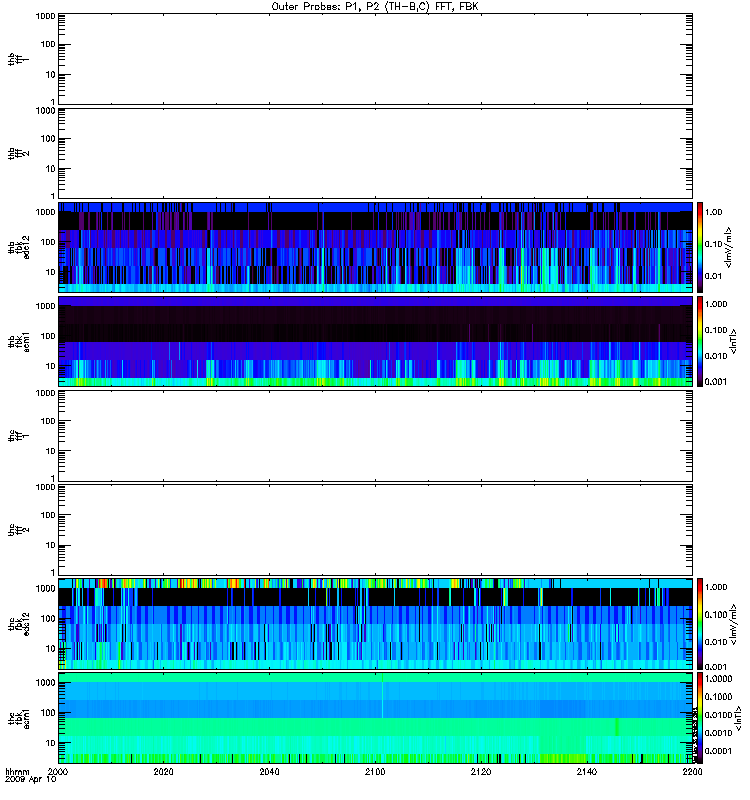Image resolution: width=750 pixels, height=800 pixels.
Task: Click the '<|mV/m|>' unit label beside thb edc12 color bar
Action: (729, 247)
